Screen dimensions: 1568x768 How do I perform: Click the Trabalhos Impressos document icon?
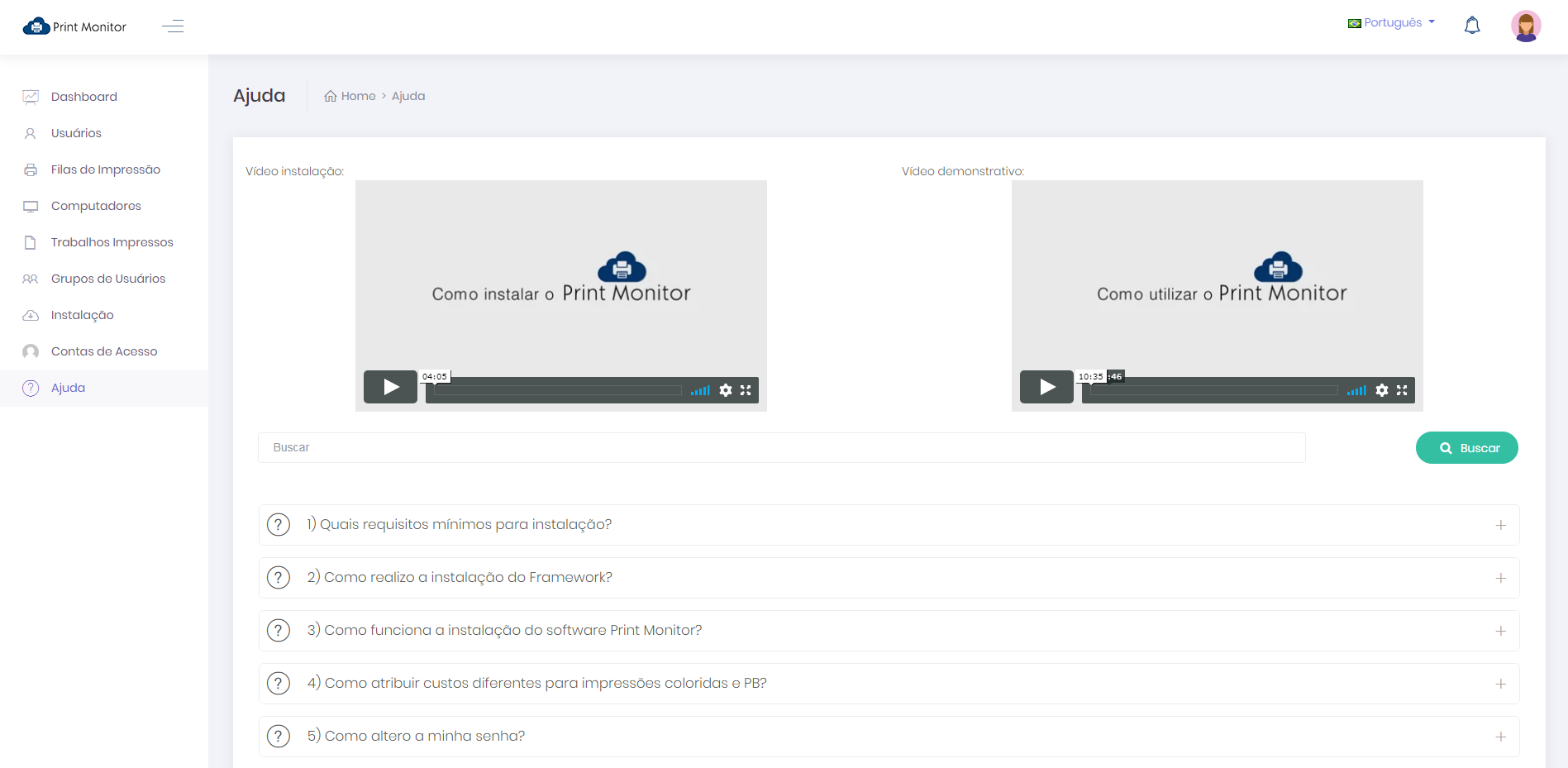pyautogui.click(x=31, y=242)
